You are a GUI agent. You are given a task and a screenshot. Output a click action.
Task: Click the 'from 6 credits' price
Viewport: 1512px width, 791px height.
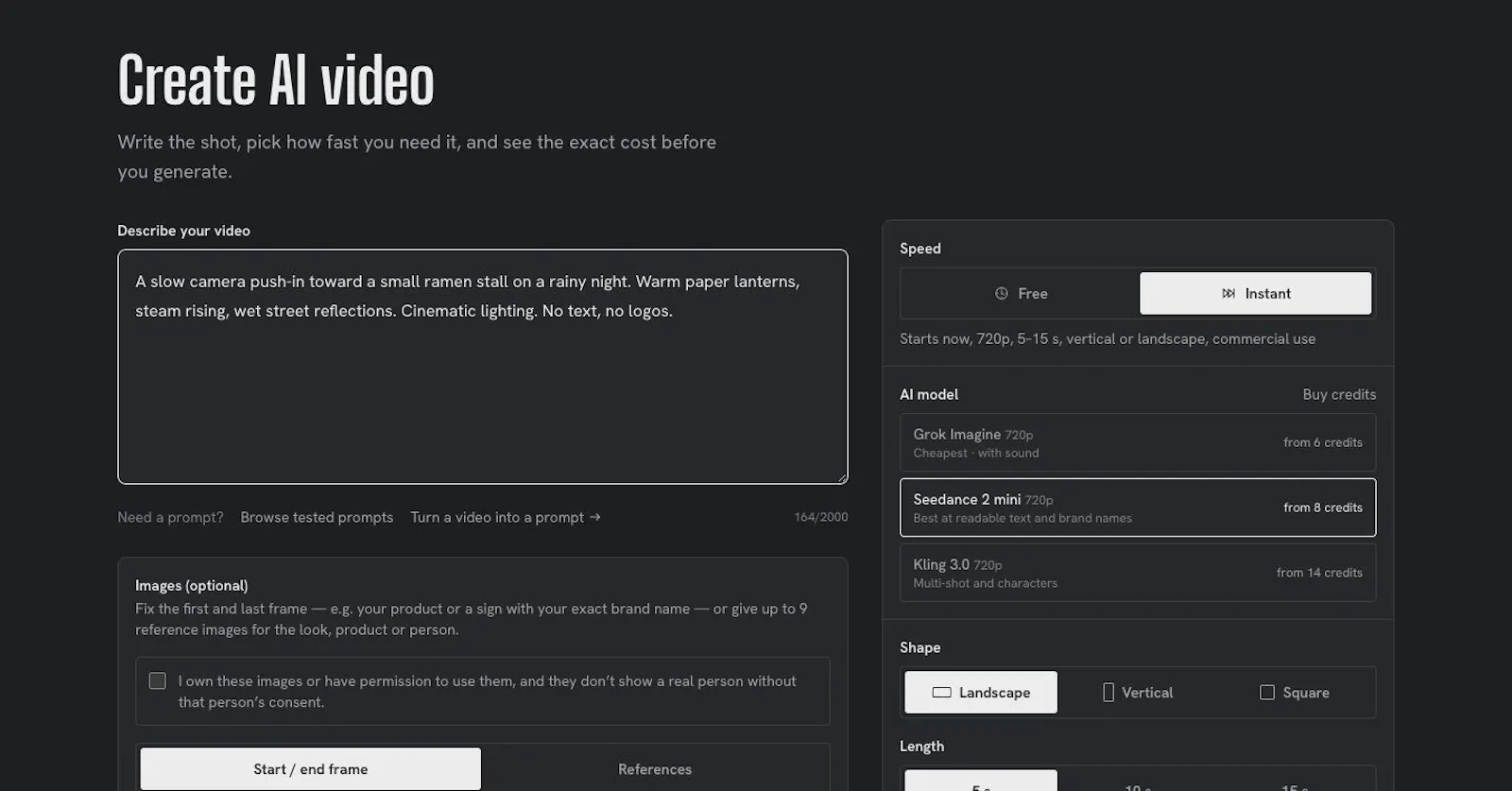1323,442
